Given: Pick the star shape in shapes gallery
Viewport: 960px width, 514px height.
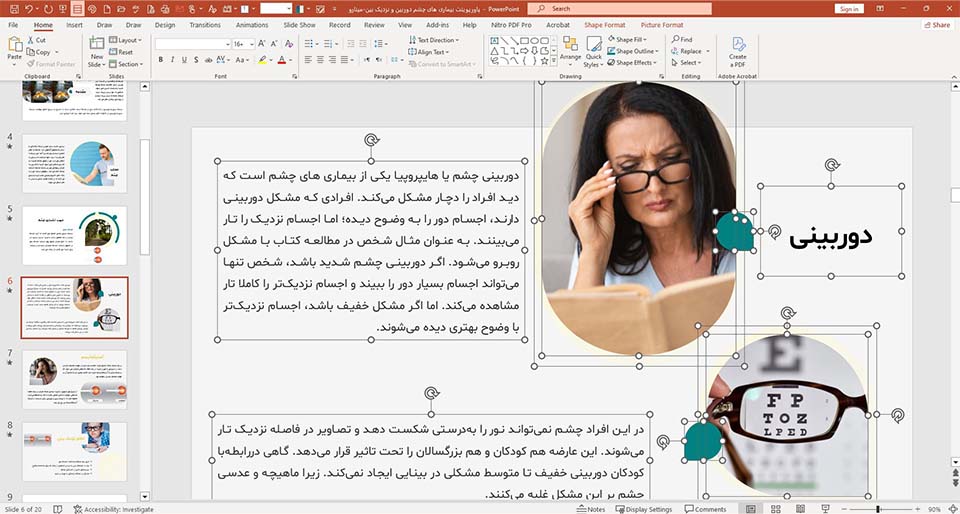Looking at the screenshot, I should [x=544, y=61].
